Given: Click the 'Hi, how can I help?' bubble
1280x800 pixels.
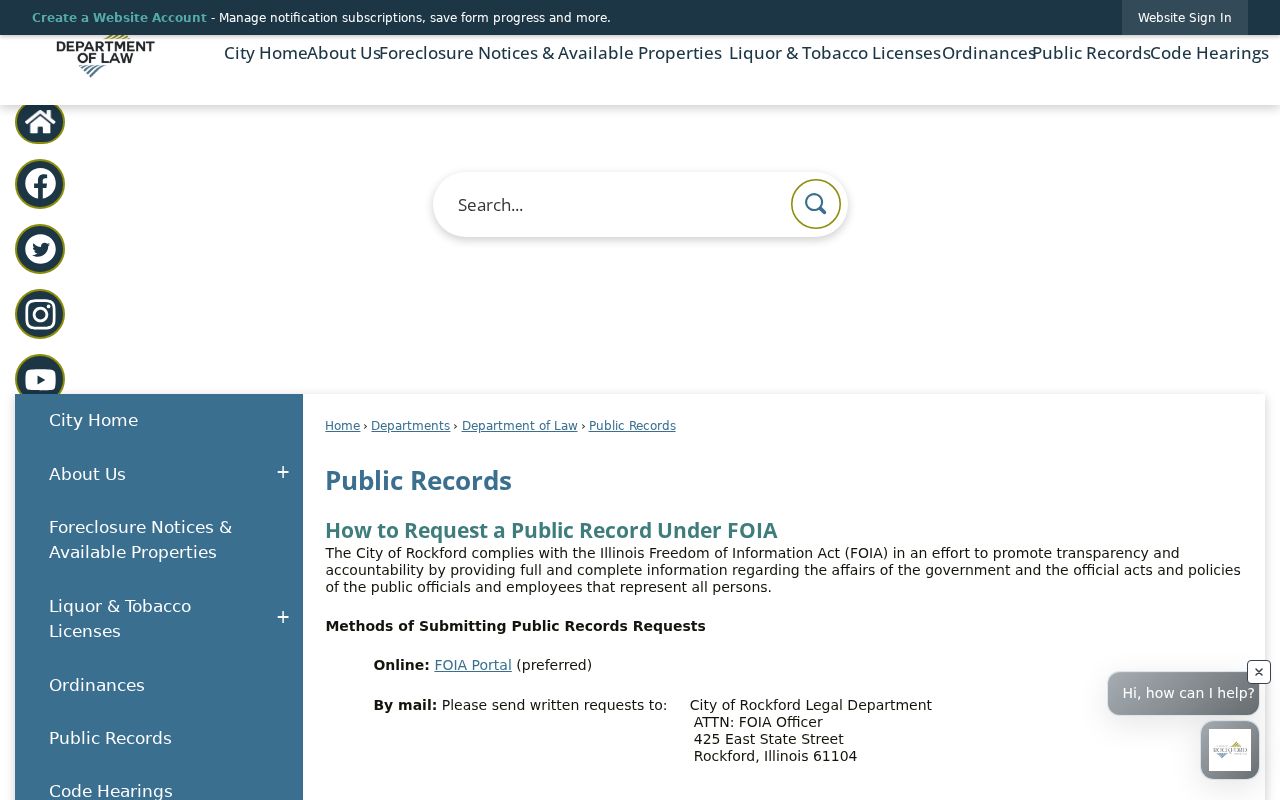Looking at the screenshot, I should pos(1183,693).
